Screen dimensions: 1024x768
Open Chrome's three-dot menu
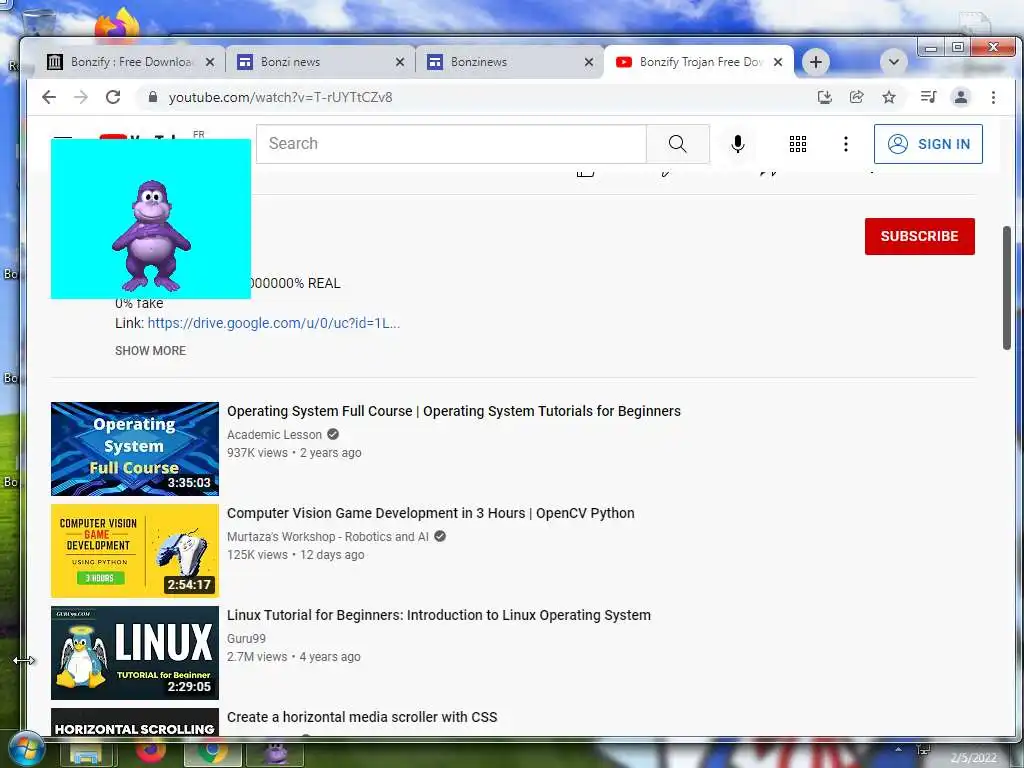993,97
